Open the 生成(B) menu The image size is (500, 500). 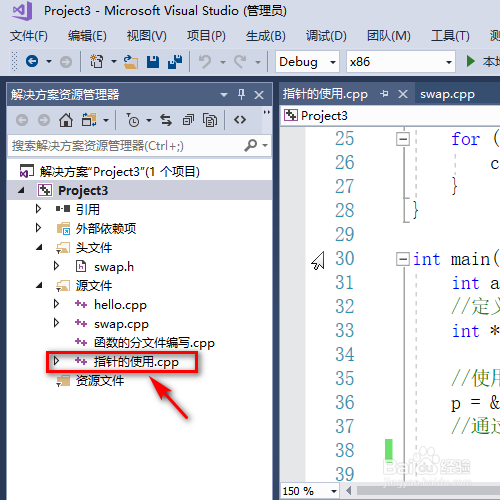click(x=266, y=36)
